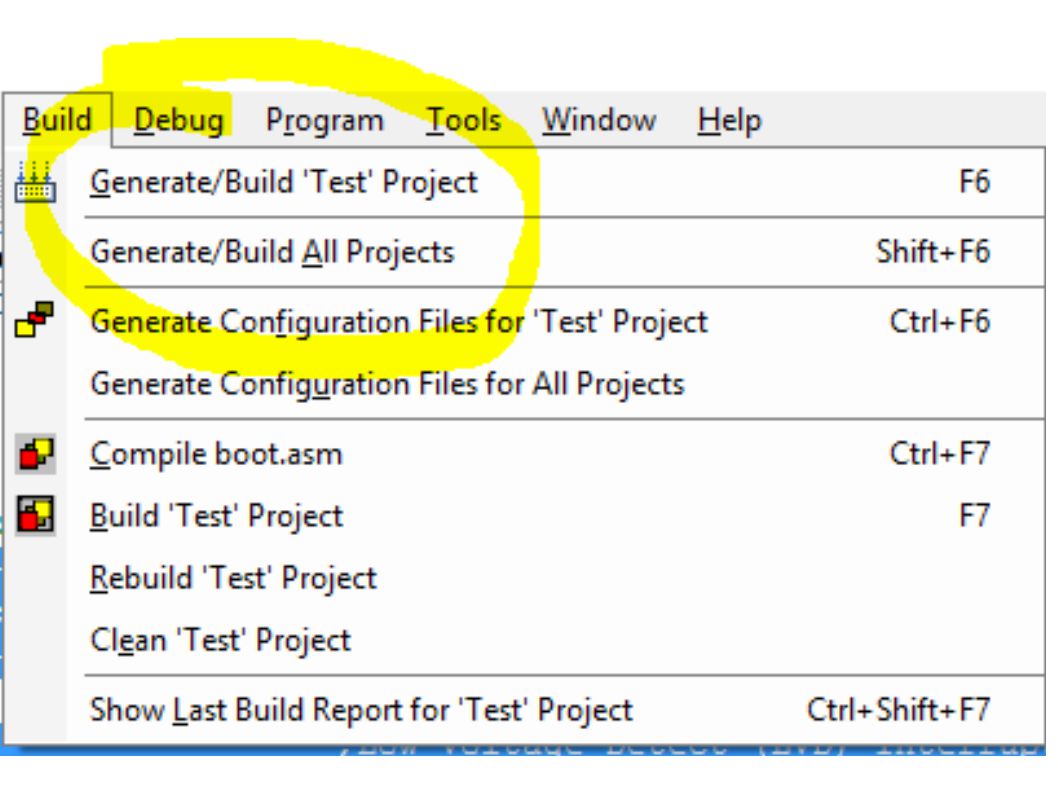
Task: Choose Build 'Test' Project entry
Action: (x=524, y=516)
